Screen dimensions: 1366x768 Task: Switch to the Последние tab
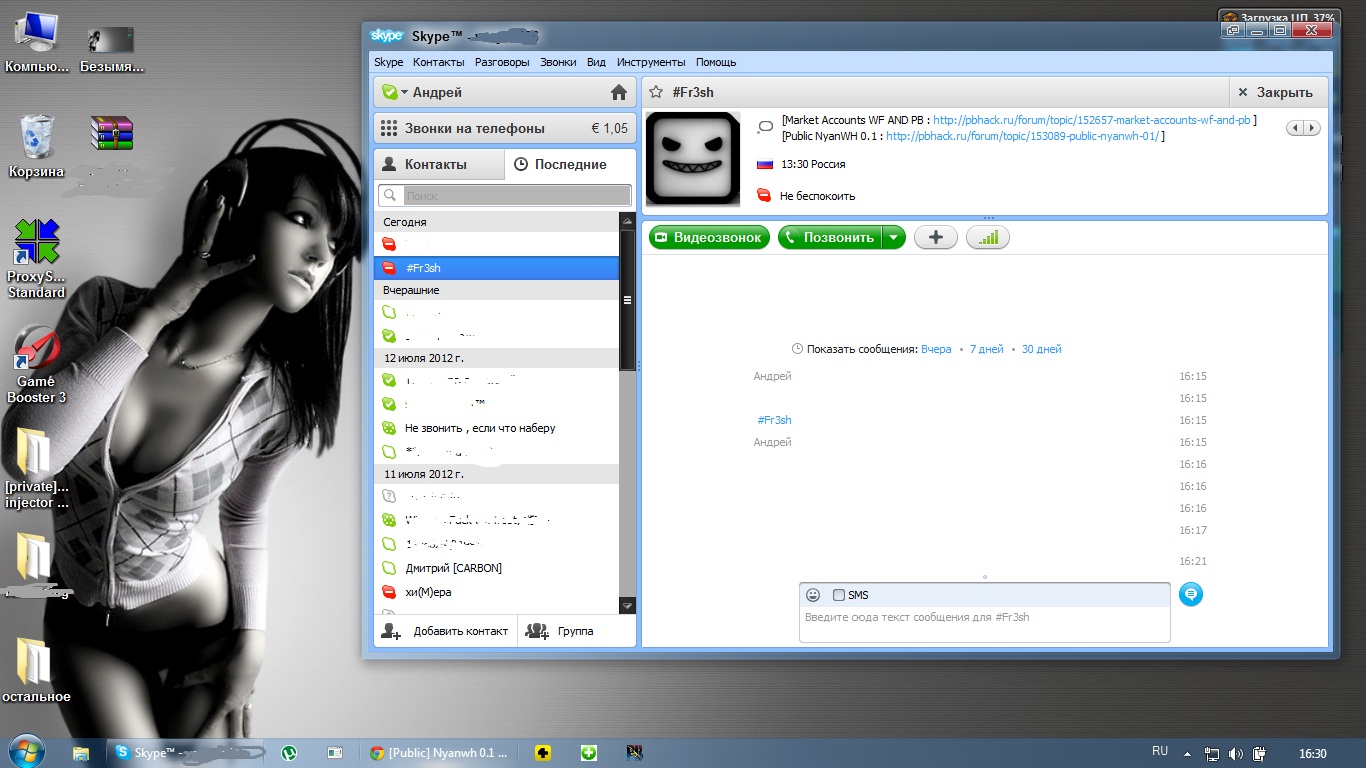pyautogui.click(x=570, y=164)
